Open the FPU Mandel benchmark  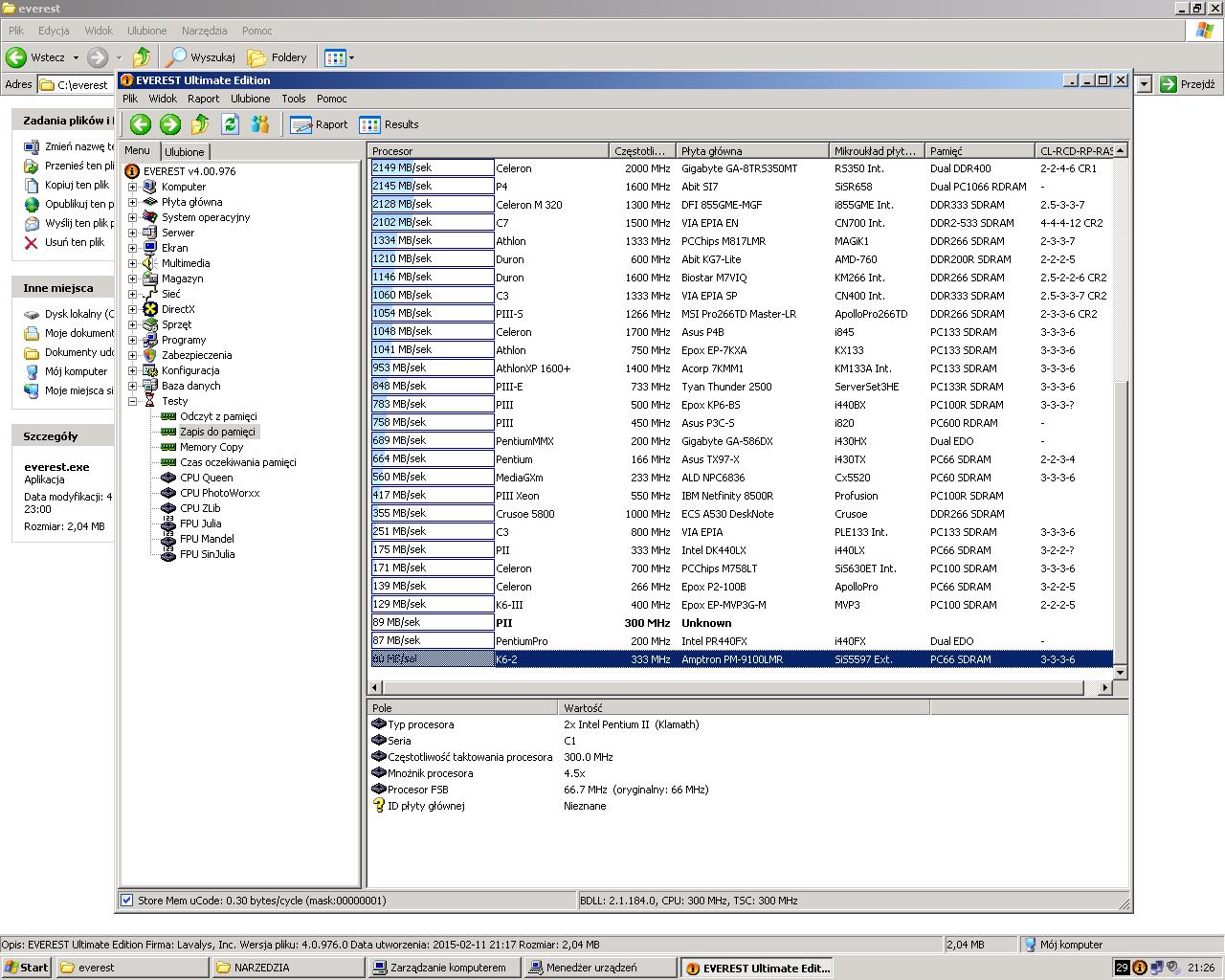click(207, 539)
